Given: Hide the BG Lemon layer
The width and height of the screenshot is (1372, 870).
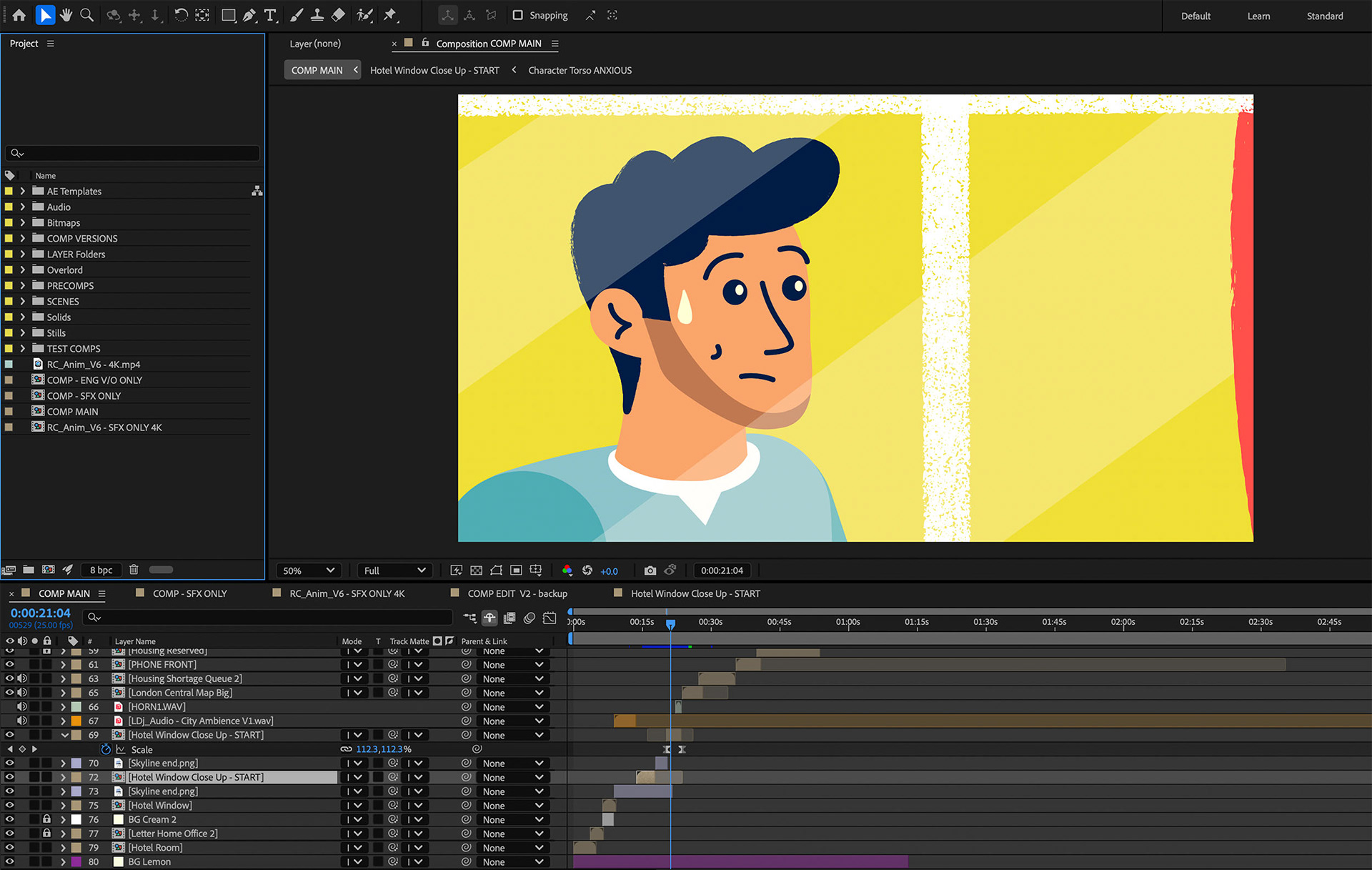Looking at the screenshot, I should pos(9,861).
